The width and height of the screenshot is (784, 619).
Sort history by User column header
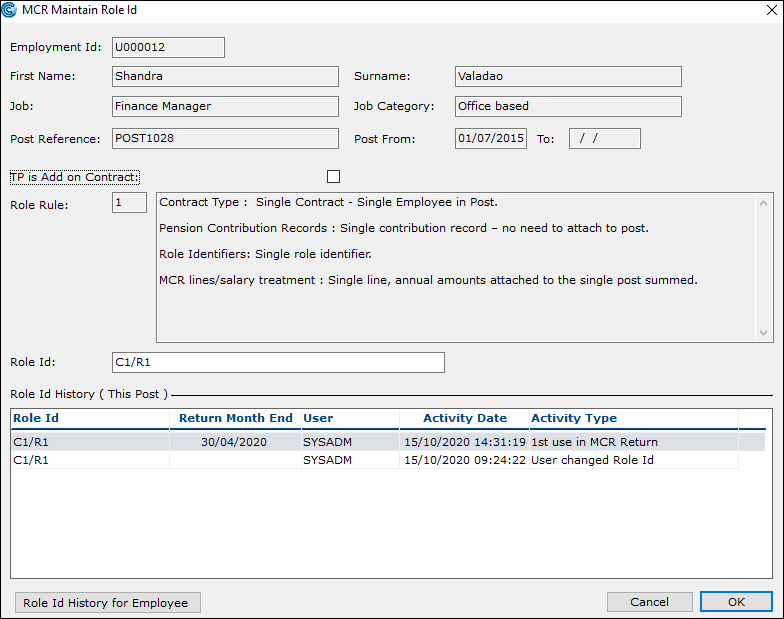[350, 418]
